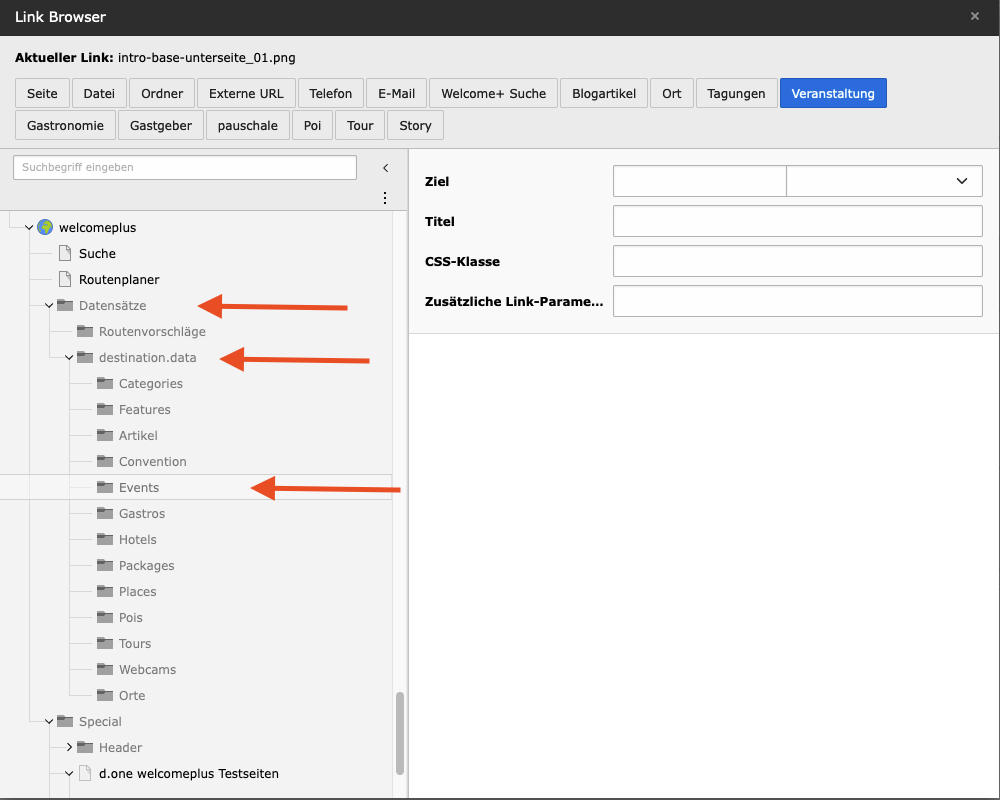1000x800 pixels.
Task: Select the Routenplaner page label
Action: click(x=119, y=279)
